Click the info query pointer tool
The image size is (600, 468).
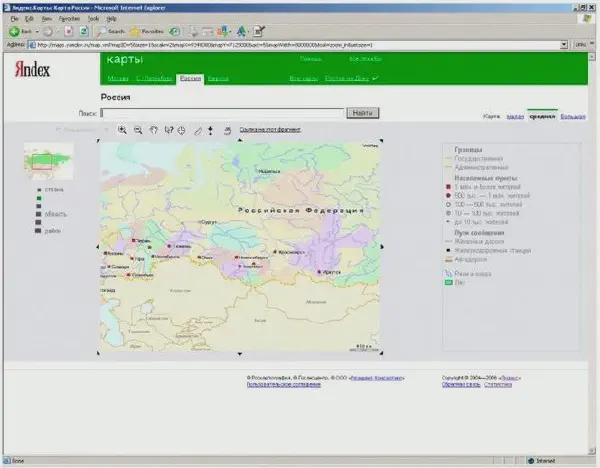point(167,130)
